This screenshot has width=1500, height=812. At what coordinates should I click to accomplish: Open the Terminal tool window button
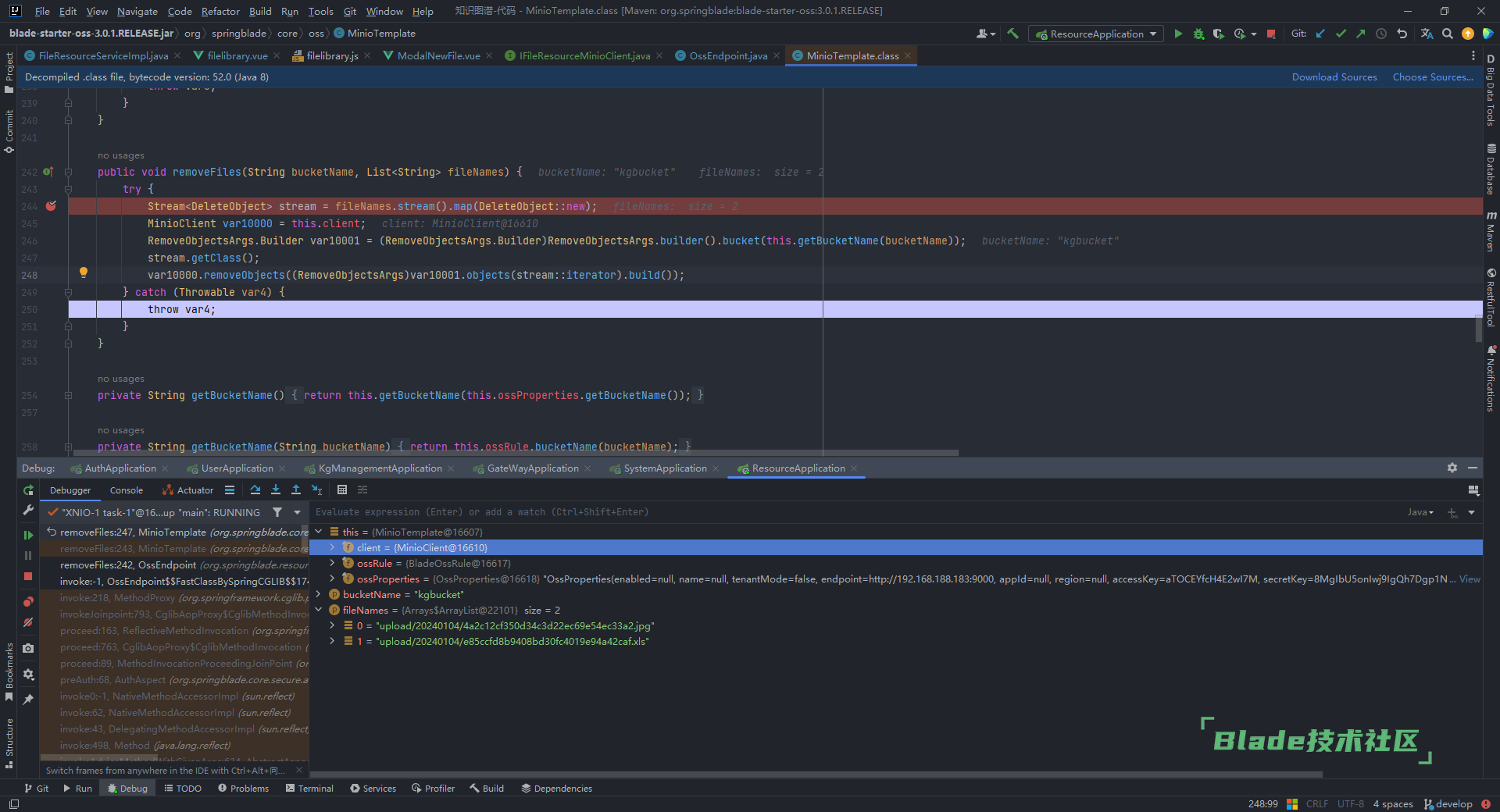[309, 788]
